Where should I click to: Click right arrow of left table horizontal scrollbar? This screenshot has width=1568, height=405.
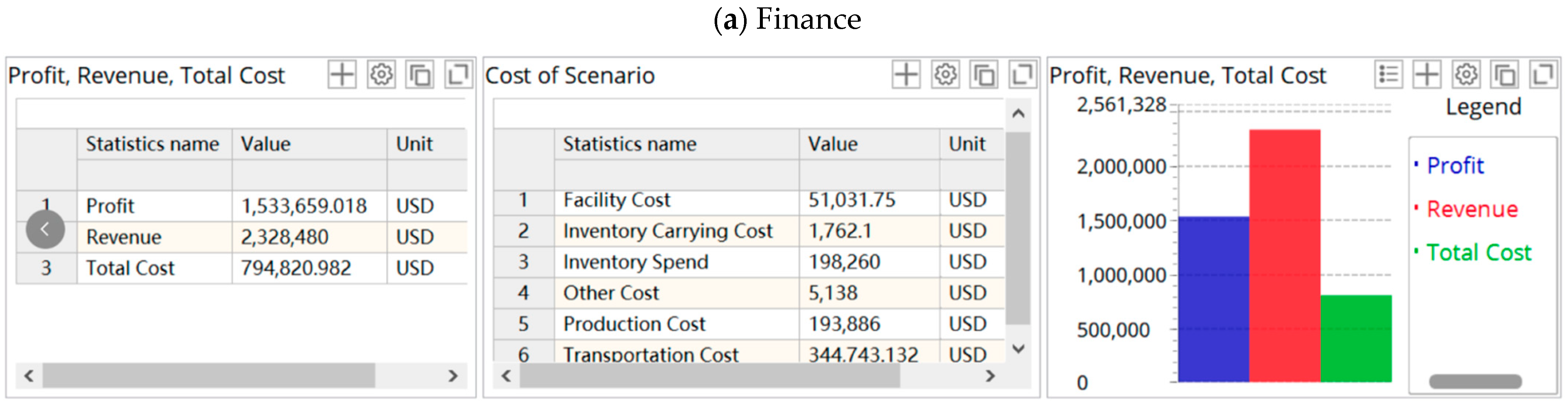click(x=453, y=376)
